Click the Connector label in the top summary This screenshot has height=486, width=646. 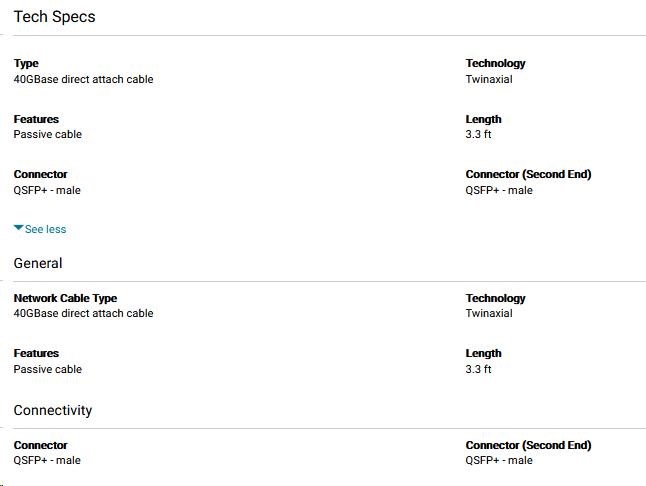coord(40,174)
